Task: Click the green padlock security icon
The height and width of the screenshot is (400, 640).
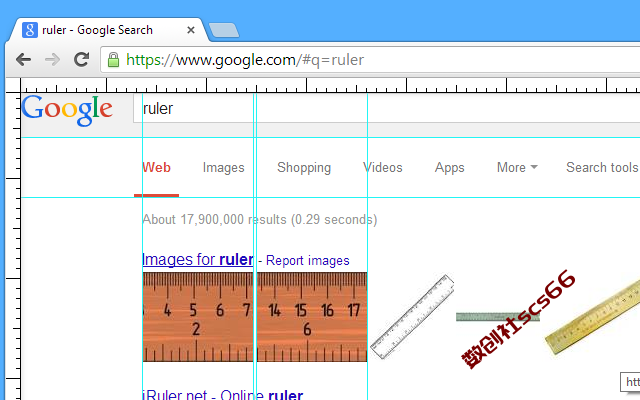Action: (113, 60)
